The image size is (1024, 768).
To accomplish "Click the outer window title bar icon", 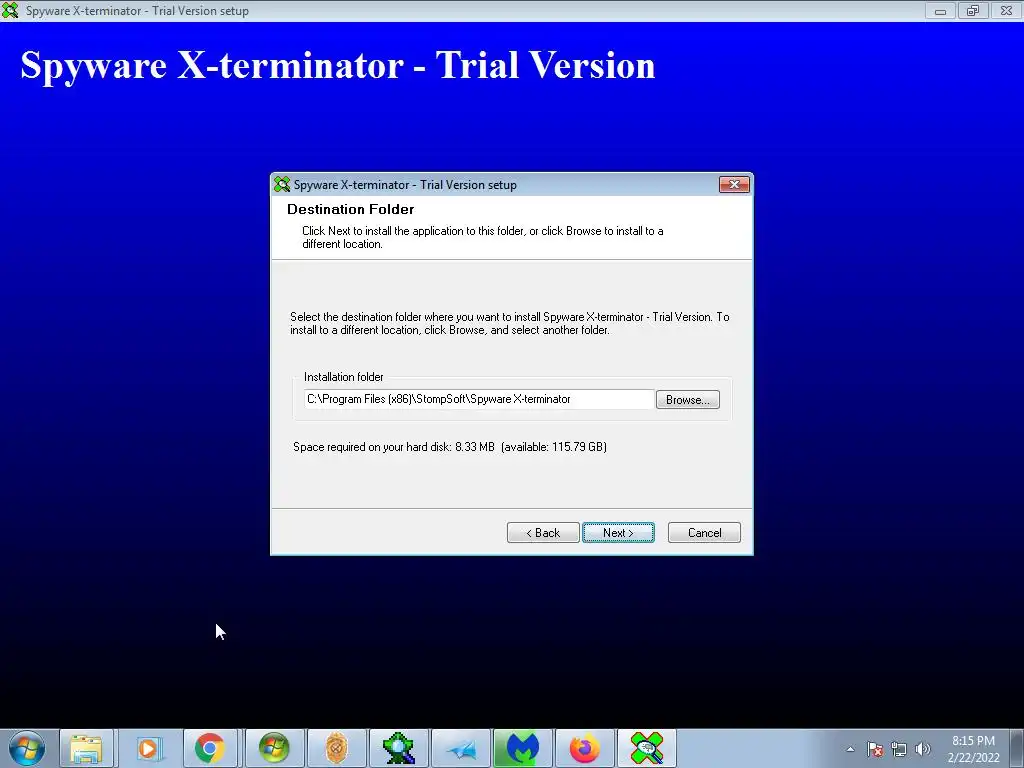I will 10,10.
